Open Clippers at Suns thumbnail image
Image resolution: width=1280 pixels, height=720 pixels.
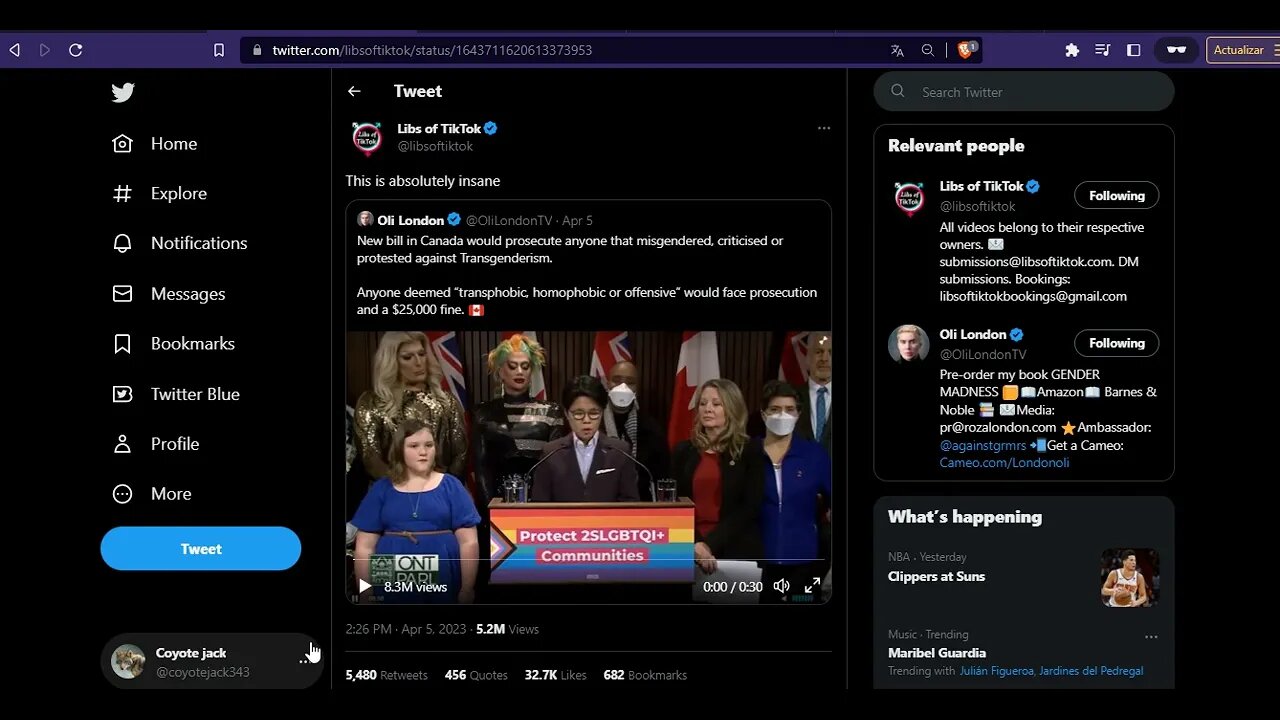(x=1130, y=577)
